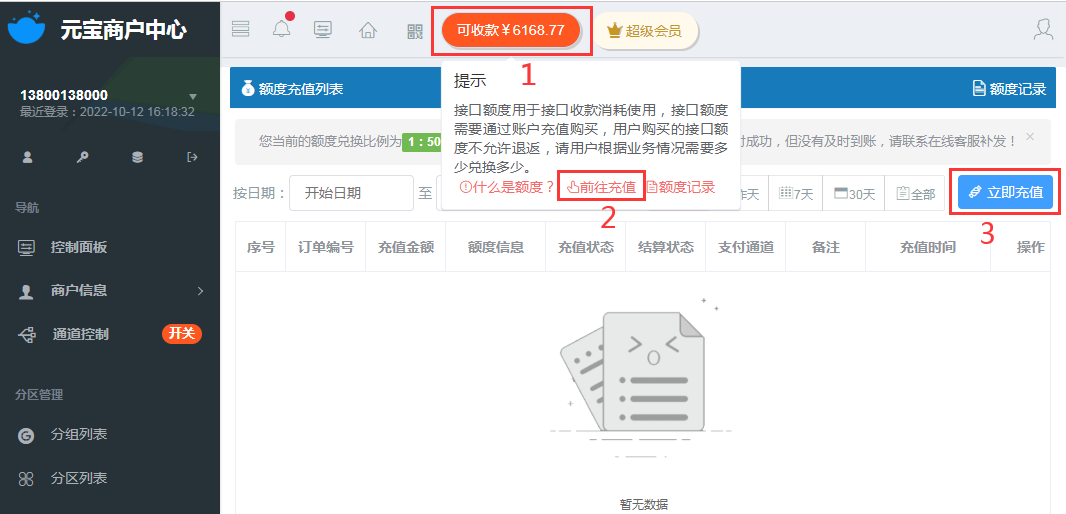The image size is (1066, 514).
Task: Go to home using the house icon
Action: (368, 30)
